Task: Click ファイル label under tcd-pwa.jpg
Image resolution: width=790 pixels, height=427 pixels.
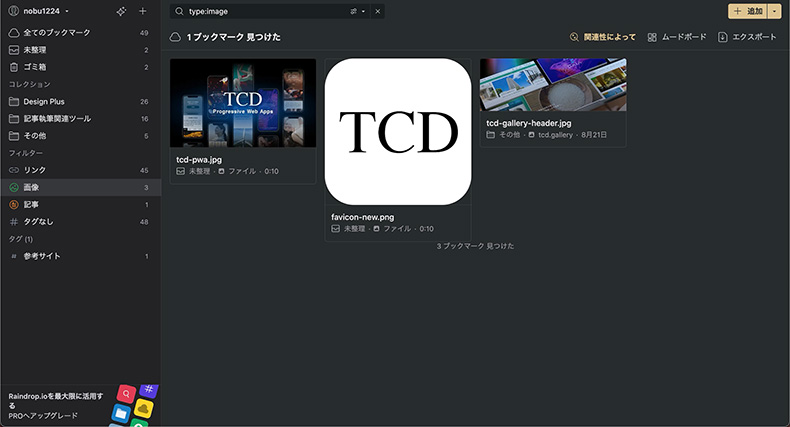Action: click(x=242, y=171)
